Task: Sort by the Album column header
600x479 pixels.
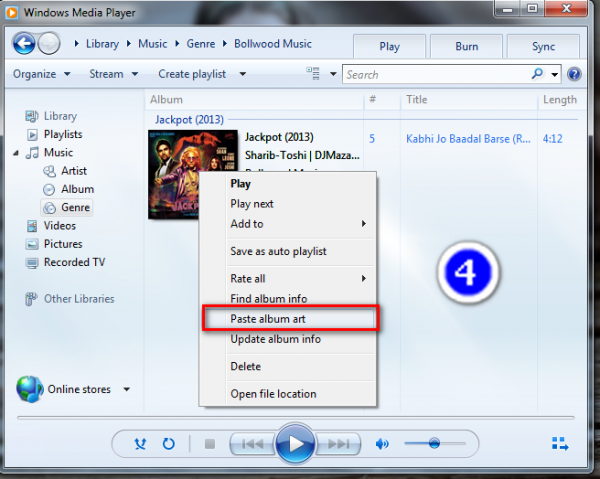Action: [166, 99]
